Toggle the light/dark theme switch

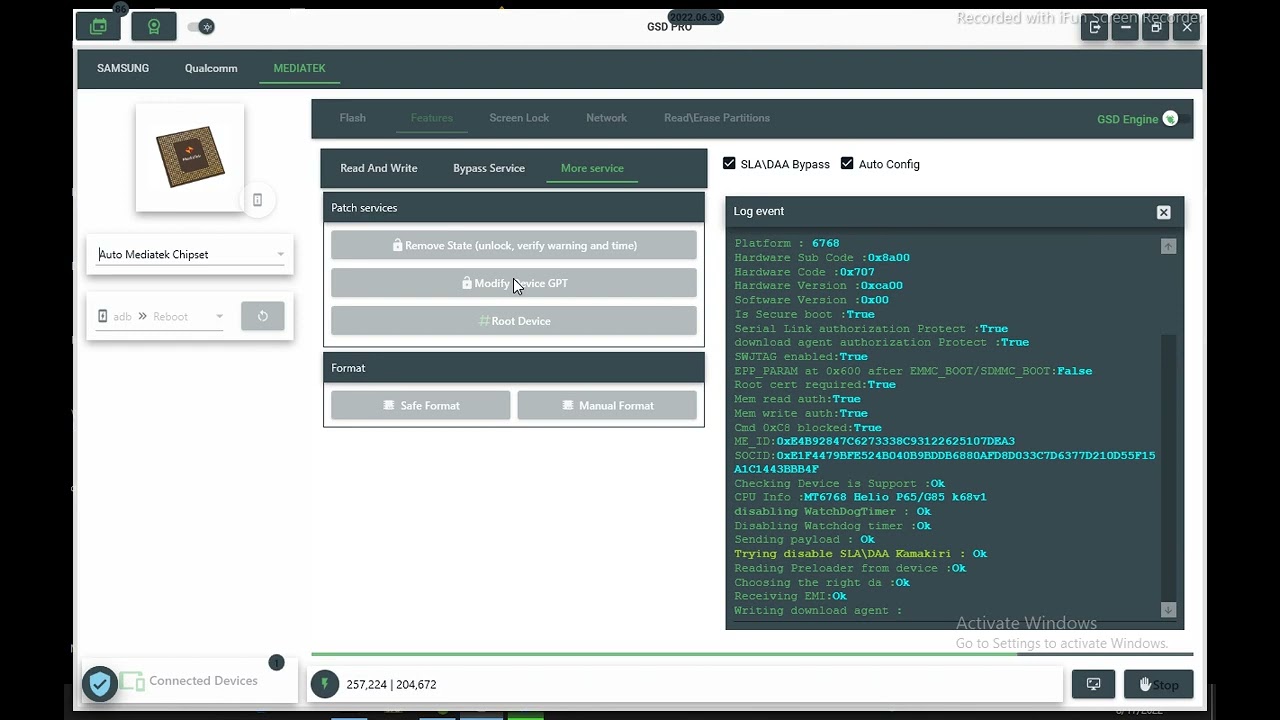201,27
